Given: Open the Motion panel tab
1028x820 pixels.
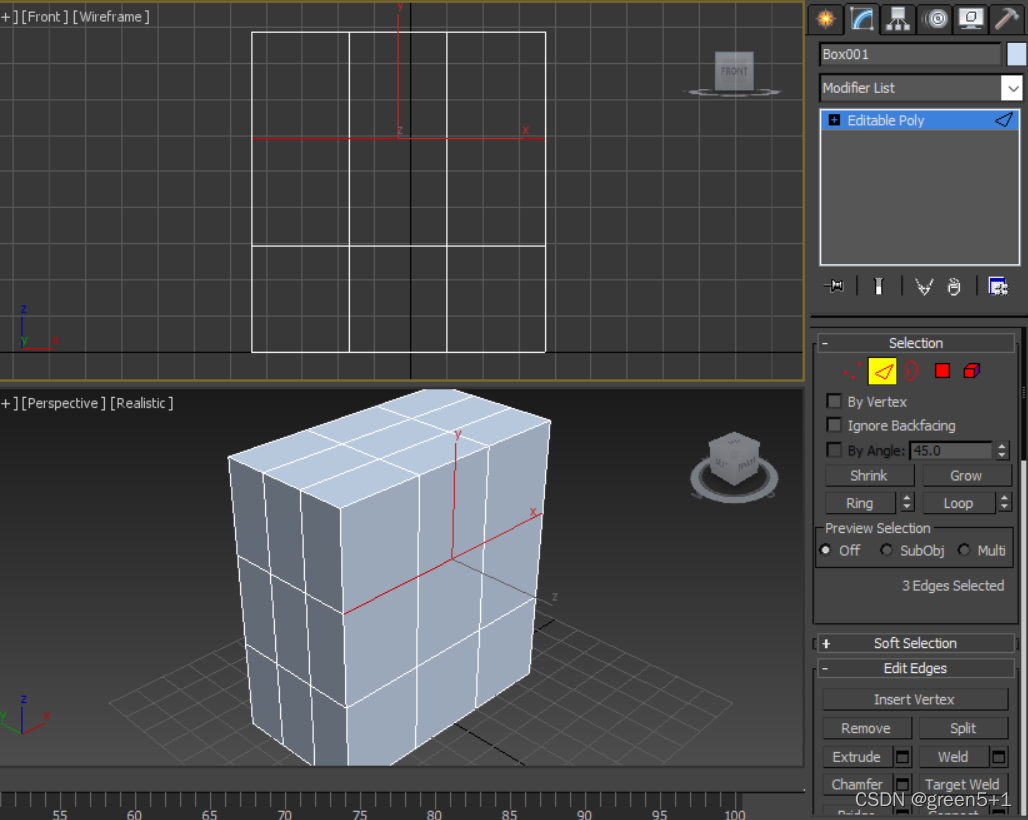Looking at the screenshot, I should [934, 18].
